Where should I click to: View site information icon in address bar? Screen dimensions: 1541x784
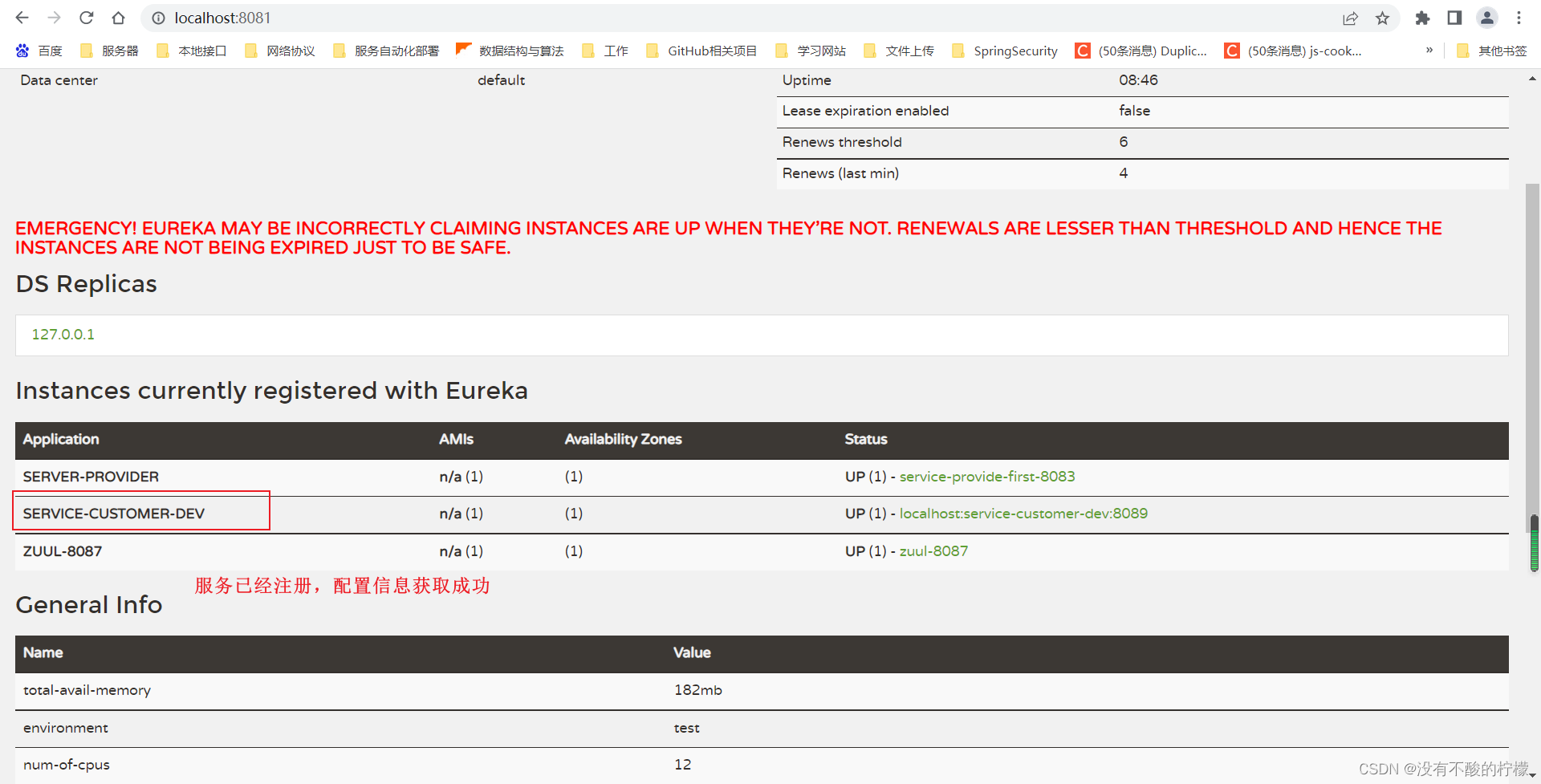[159, 18]
